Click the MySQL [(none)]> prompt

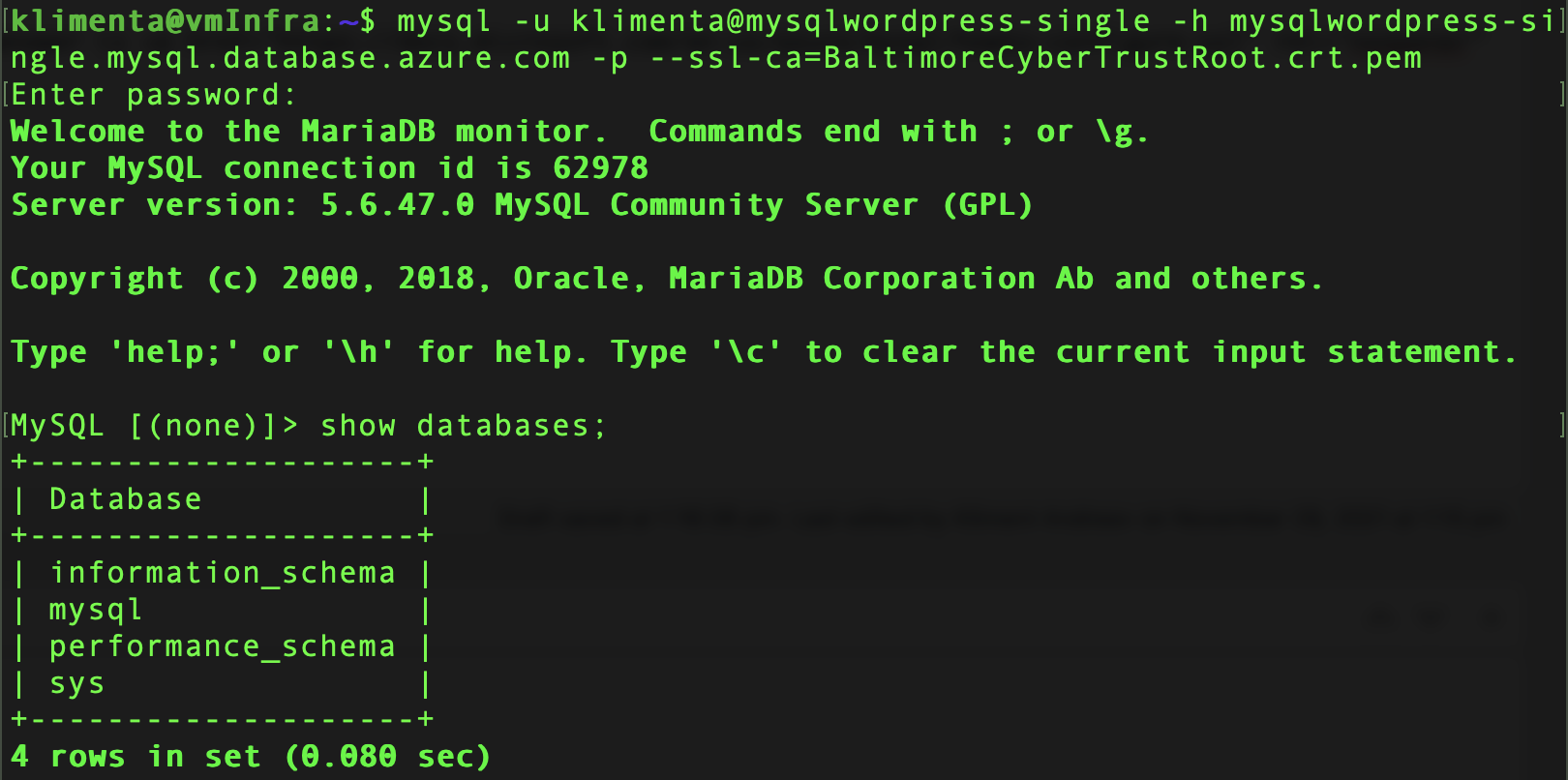coord(155,426)
